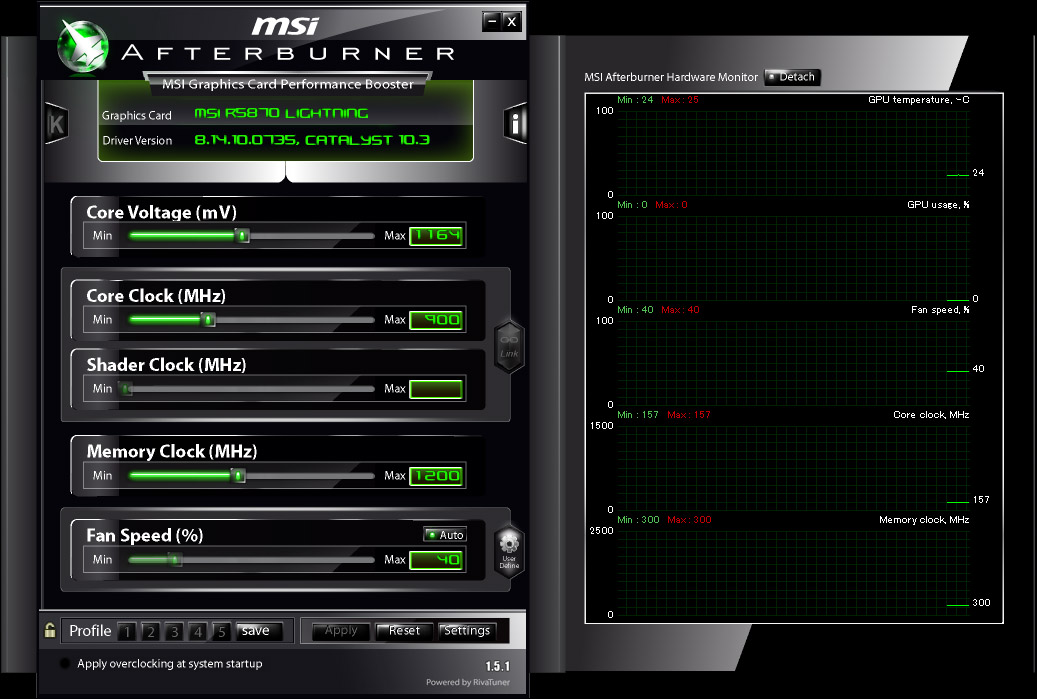Image resolution: width=1037 pixels, height=699 pixels.
Task: Click the GPU usage graph
Action: click(792, 258)
